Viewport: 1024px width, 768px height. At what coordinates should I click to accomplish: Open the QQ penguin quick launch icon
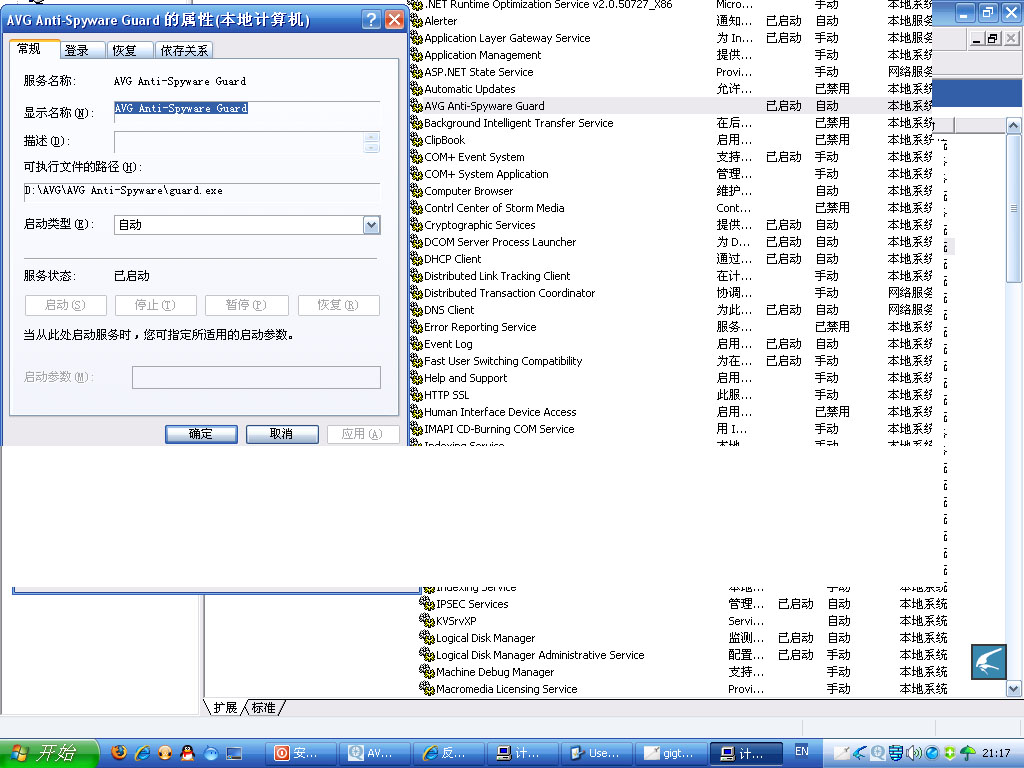187,753
